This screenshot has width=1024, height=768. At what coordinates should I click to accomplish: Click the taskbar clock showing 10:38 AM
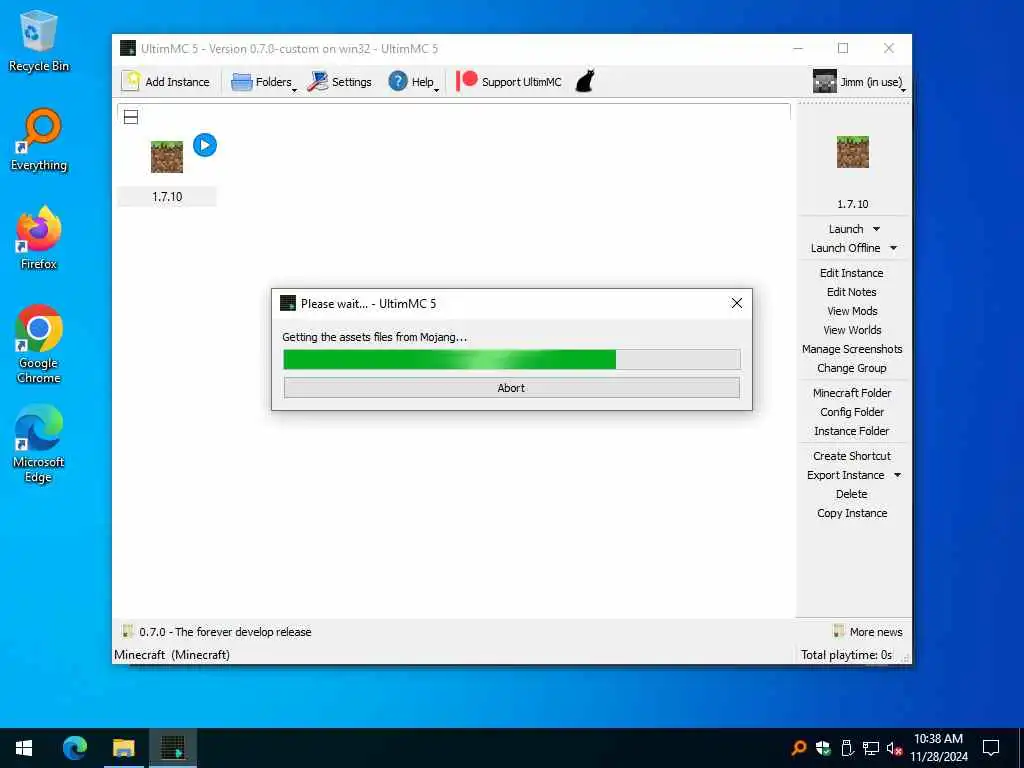938,748
